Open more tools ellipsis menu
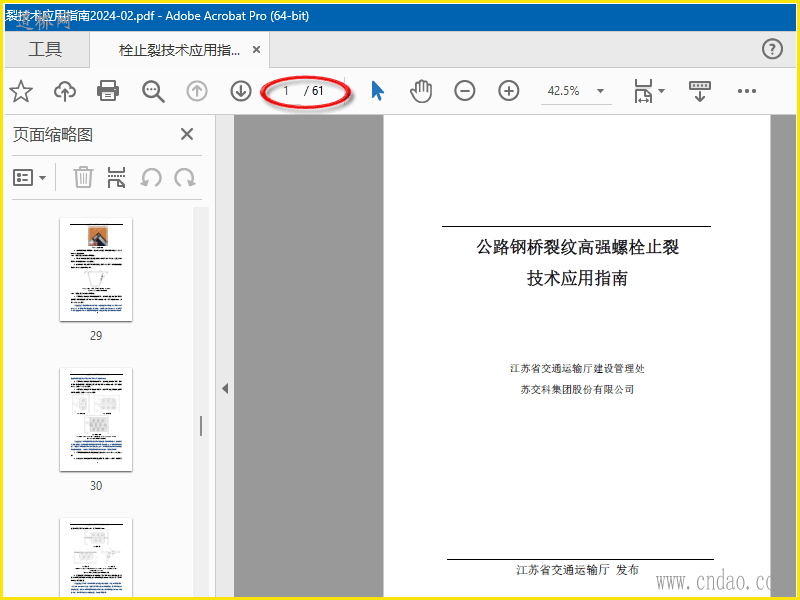 point(747,91)
